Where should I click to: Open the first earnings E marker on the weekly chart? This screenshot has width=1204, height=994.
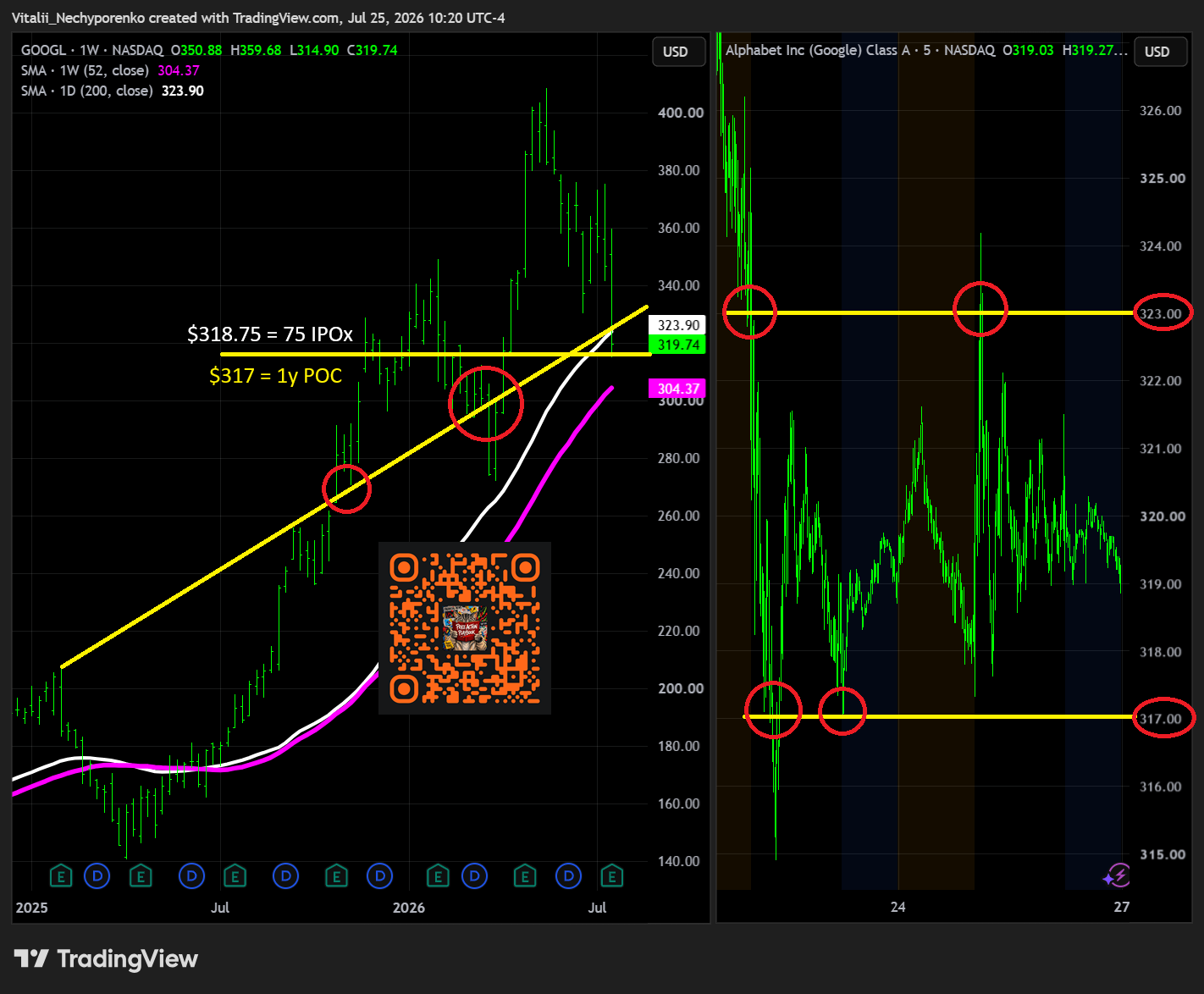coord(61,876)
